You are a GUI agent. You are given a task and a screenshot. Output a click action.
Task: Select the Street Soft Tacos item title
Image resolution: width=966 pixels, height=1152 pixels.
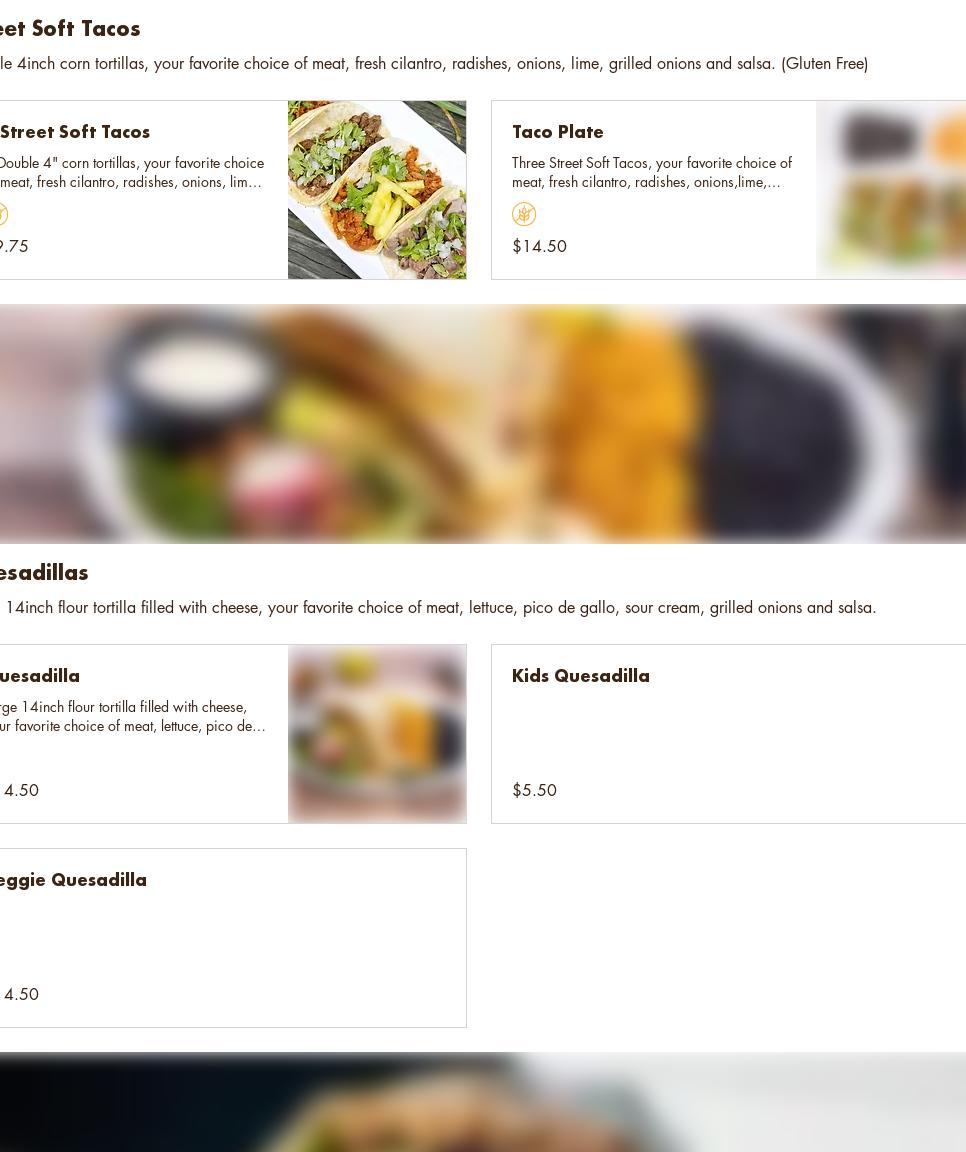coord(75,132)
